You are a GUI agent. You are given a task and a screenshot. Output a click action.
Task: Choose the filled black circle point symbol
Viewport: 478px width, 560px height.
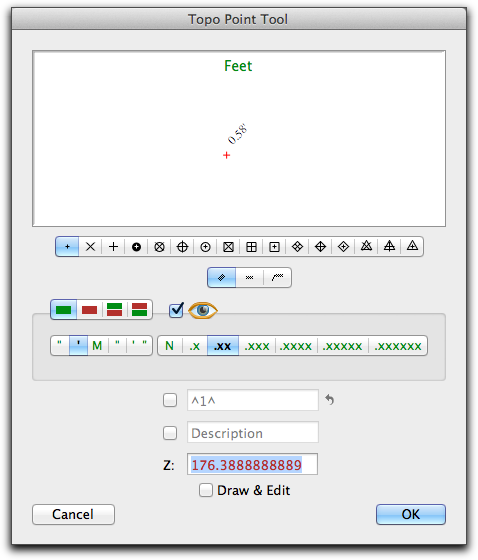coord(136,247)
